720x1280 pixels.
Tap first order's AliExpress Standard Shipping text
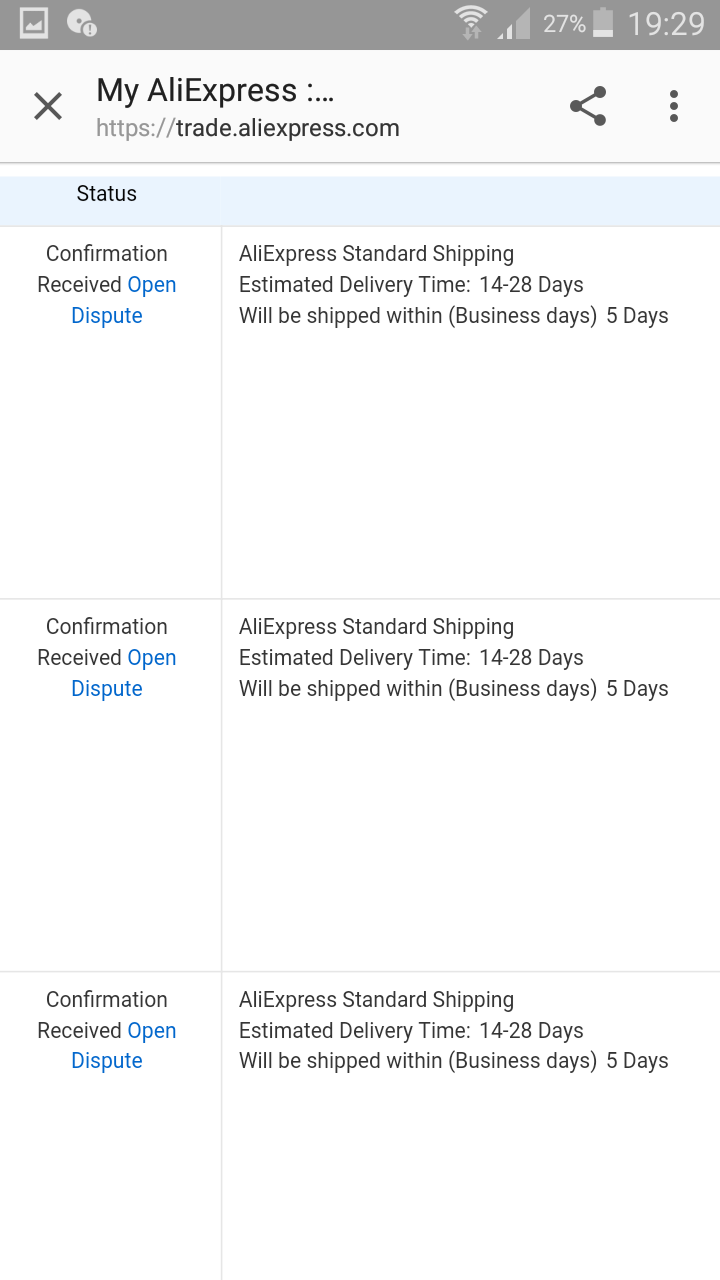[x=376, y=254]
